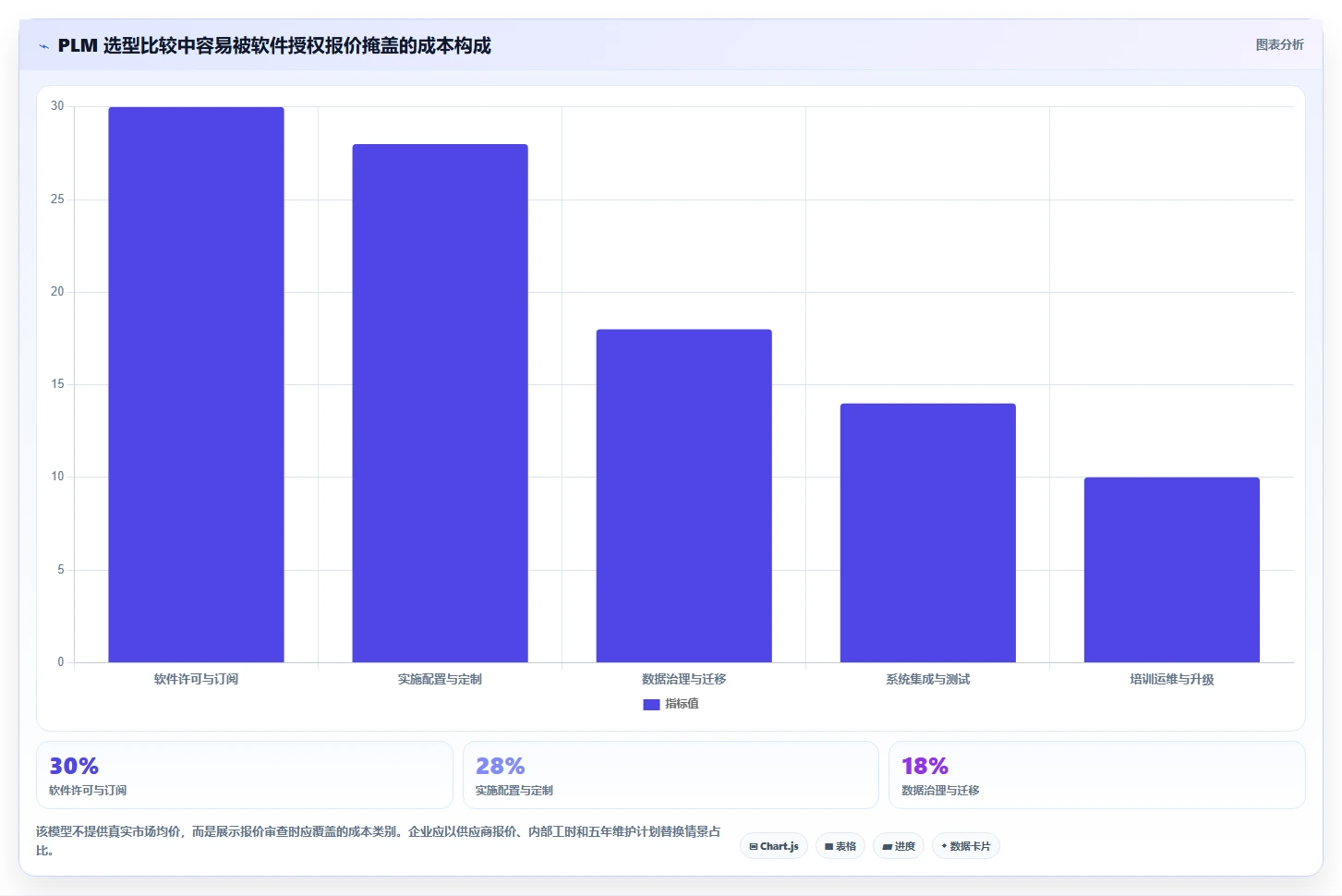Click y-axis tick value 20
1342x896 pixels.
[x=57, y=292]
